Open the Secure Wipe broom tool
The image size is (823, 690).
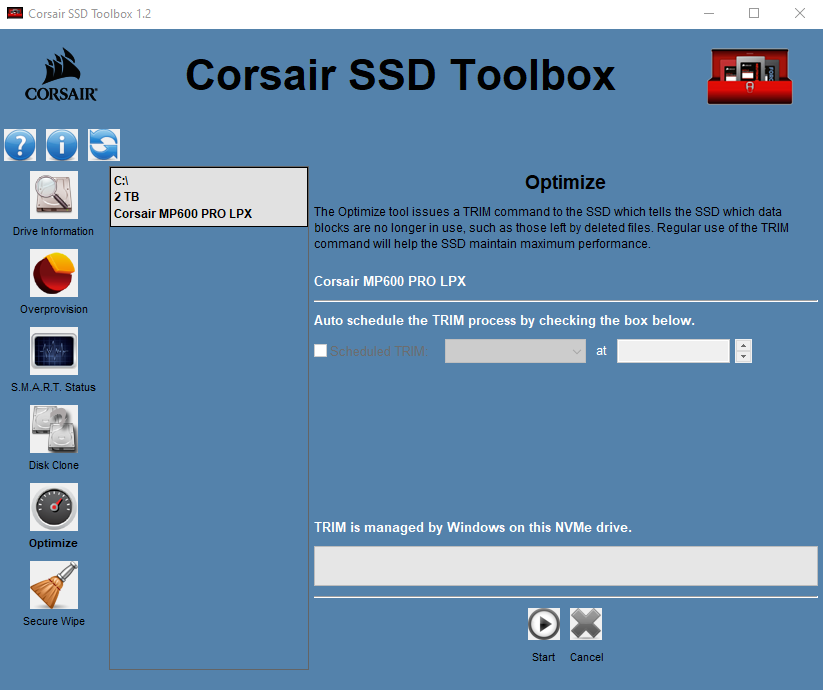click(x=54, y=586)
